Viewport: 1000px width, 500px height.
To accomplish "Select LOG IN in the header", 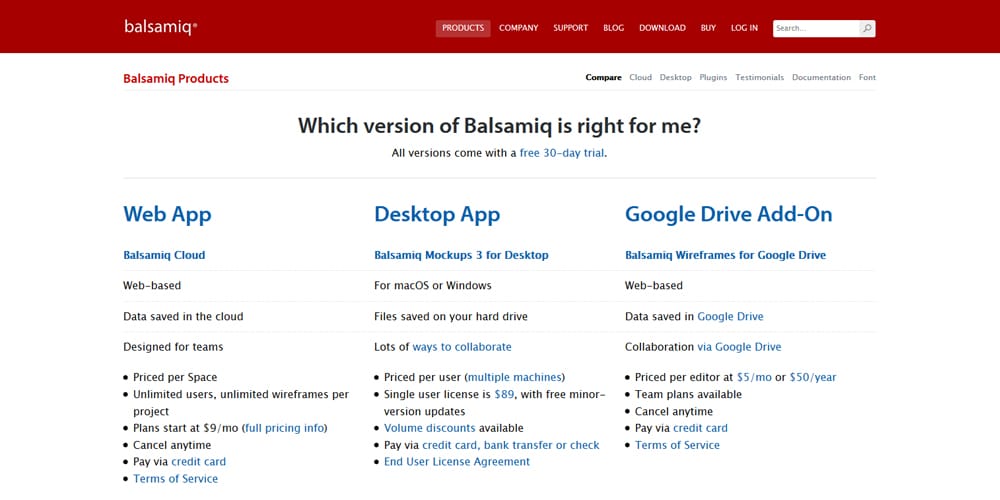I will click(744, 28).
